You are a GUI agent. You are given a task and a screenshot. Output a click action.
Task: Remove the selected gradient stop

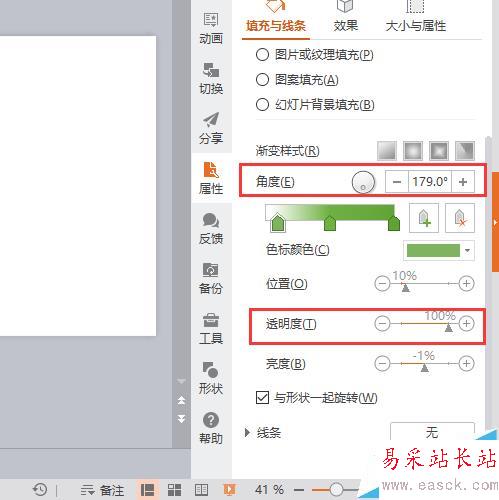tap(460, 218)
